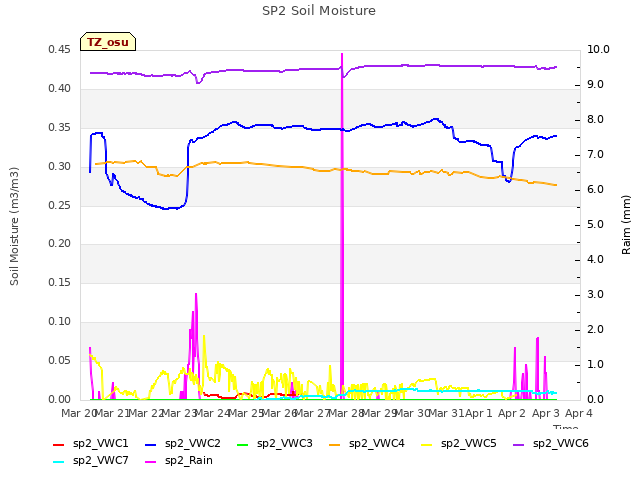
Task: Click the 2.0 right axis tick label
Action: click(x=595, y=330)
